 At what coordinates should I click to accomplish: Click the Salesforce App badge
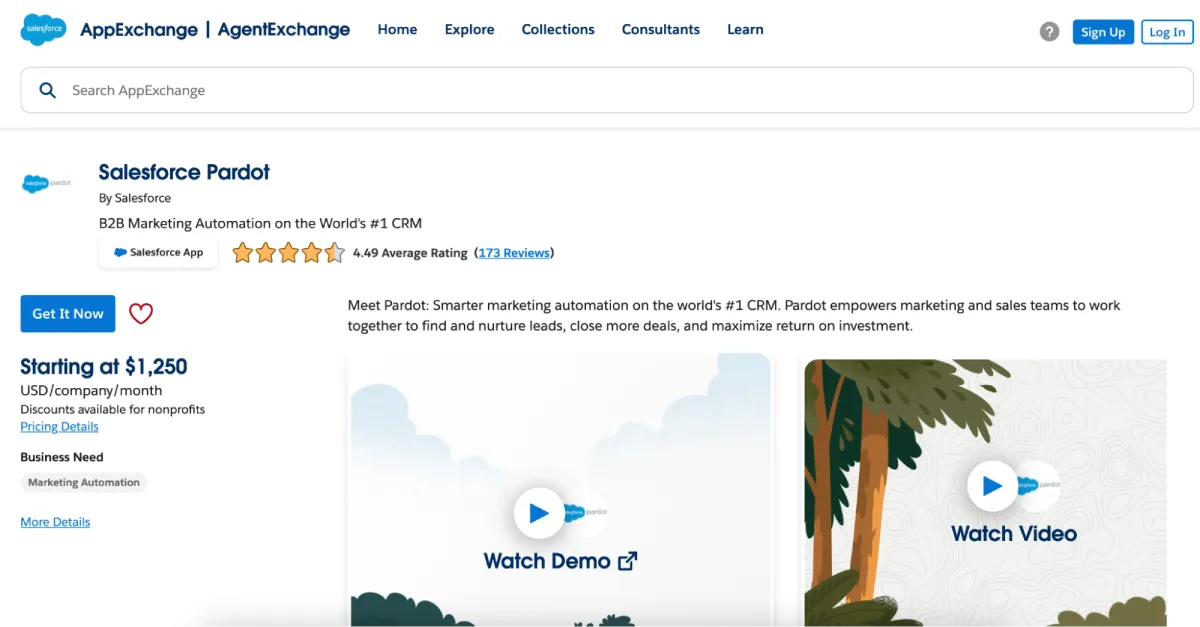click(x=158, y=252)
